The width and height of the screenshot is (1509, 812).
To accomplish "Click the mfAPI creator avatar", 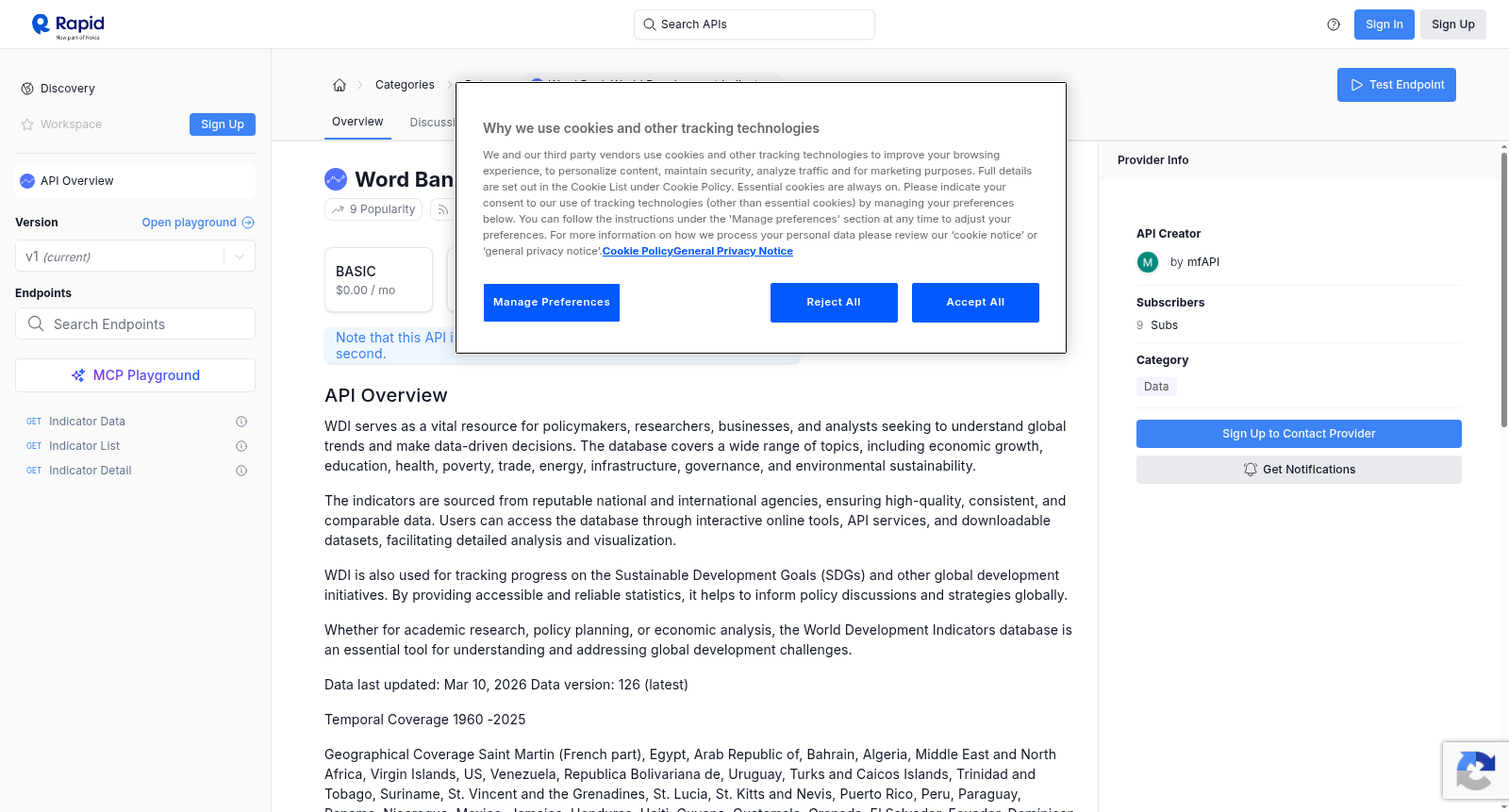I will 1148,262.
